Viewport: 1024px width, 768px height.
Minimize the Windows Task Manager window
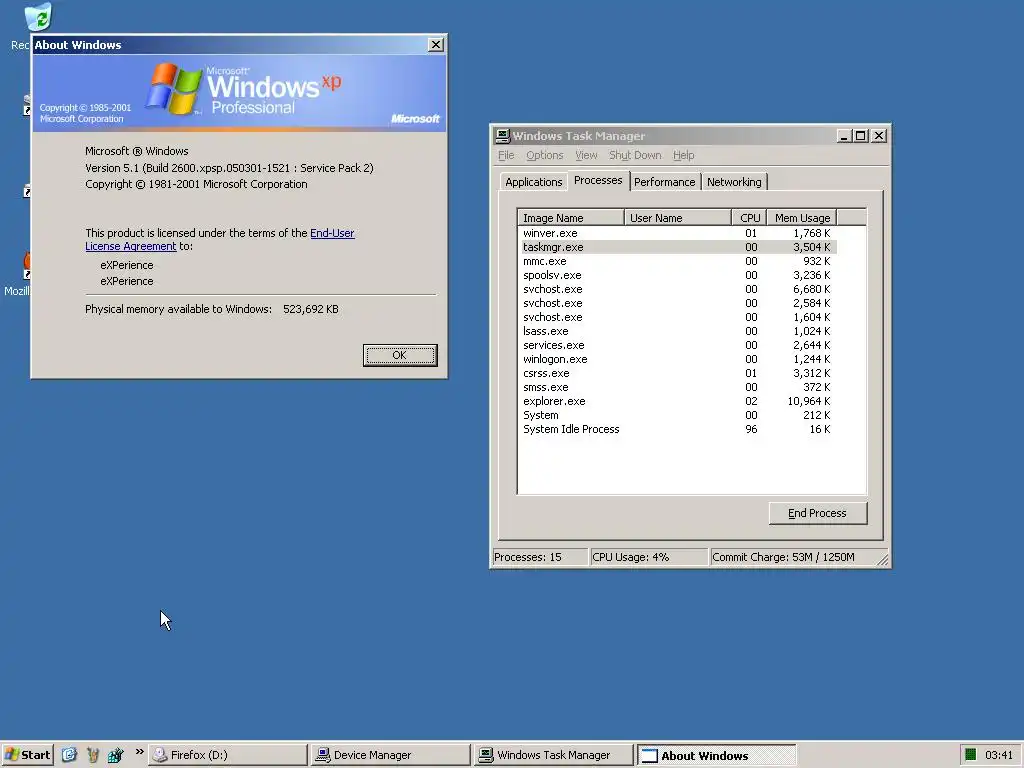coord(844,136)
